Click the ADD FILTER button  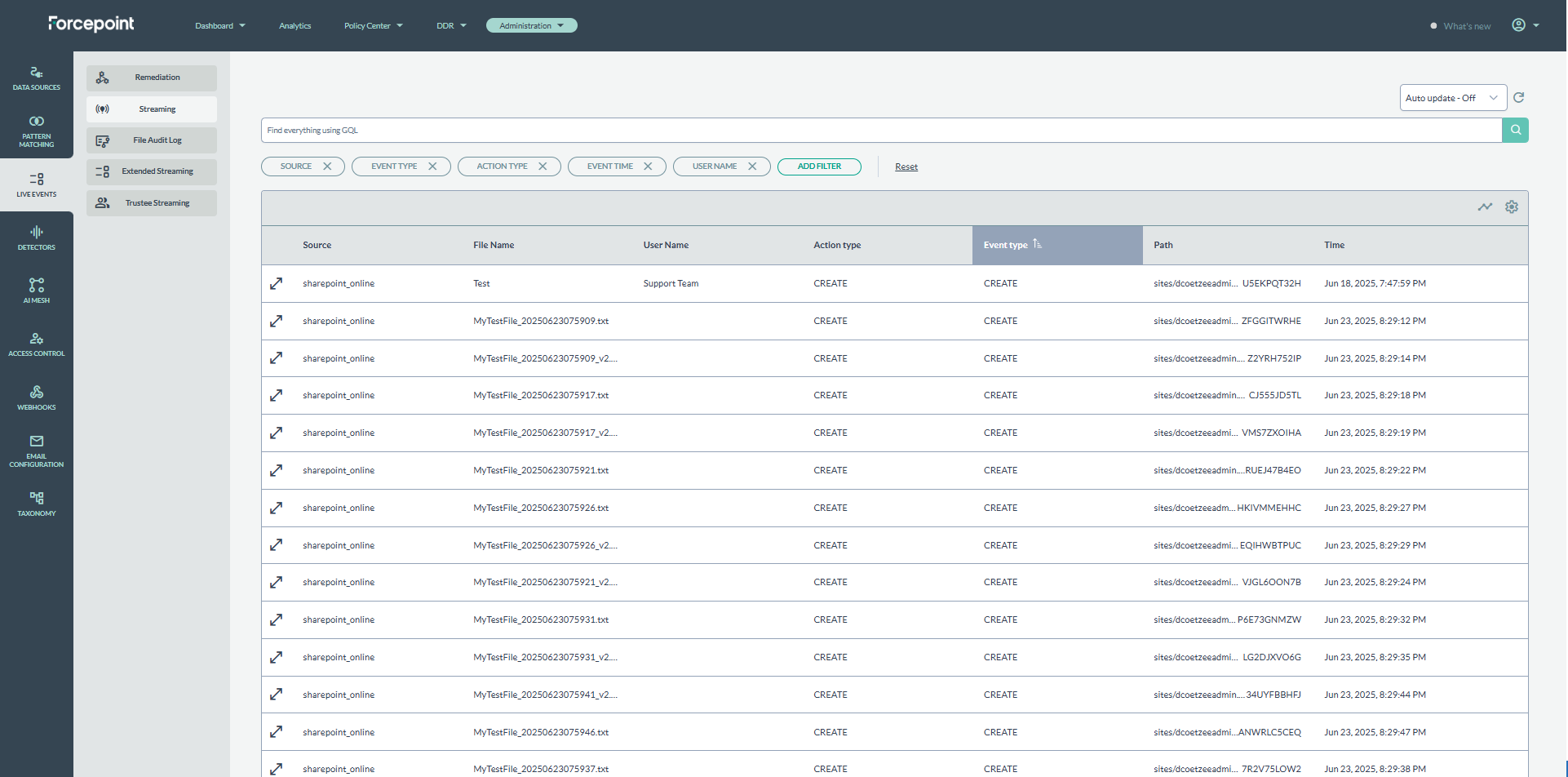818,166
